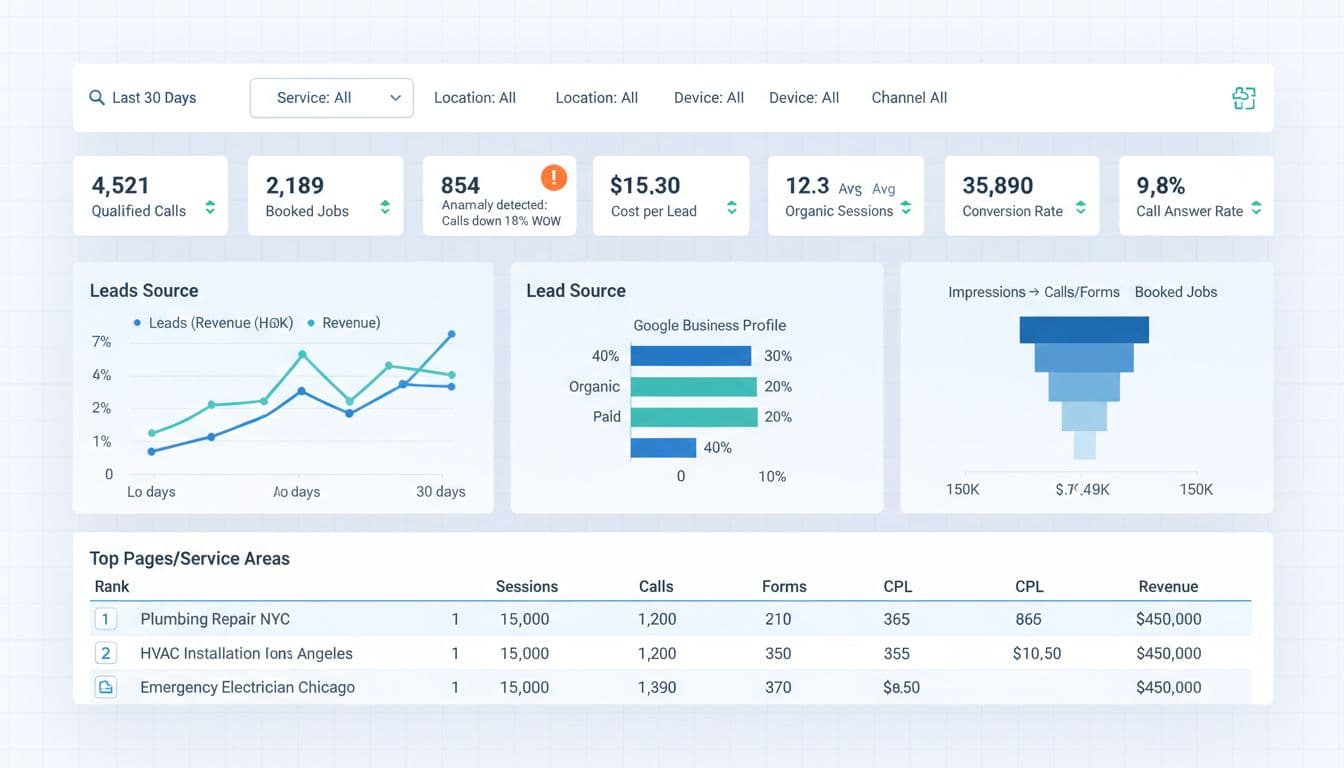Click the green capture icon in filter bar
The height and width of the screenshot is (768, 1344).
(x=1243, y=98)
